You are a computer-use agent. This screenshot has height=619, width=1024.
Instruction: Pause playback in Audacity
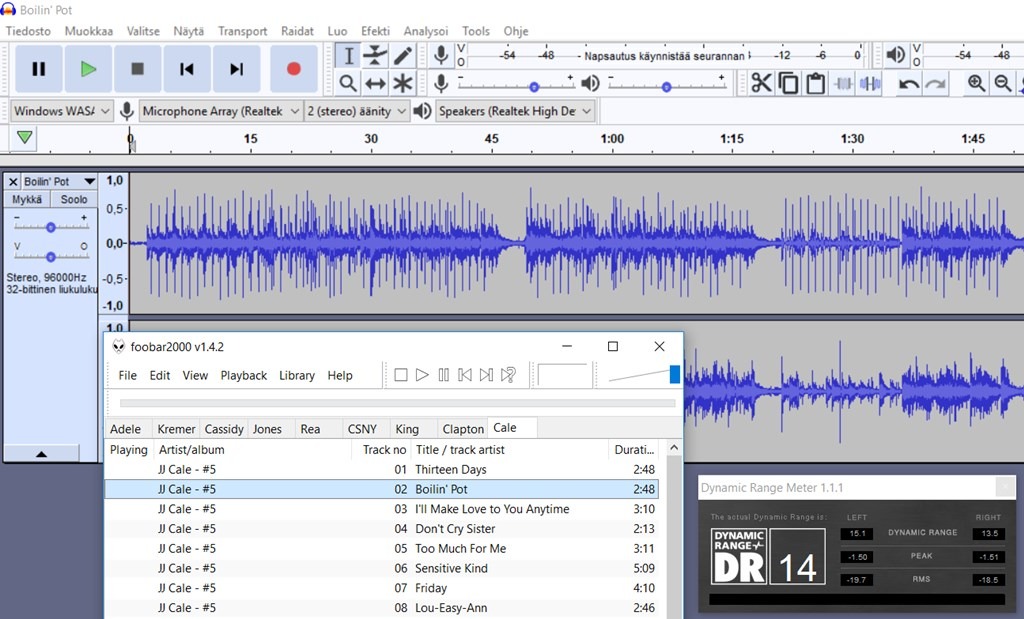click(x=39, y=69)
